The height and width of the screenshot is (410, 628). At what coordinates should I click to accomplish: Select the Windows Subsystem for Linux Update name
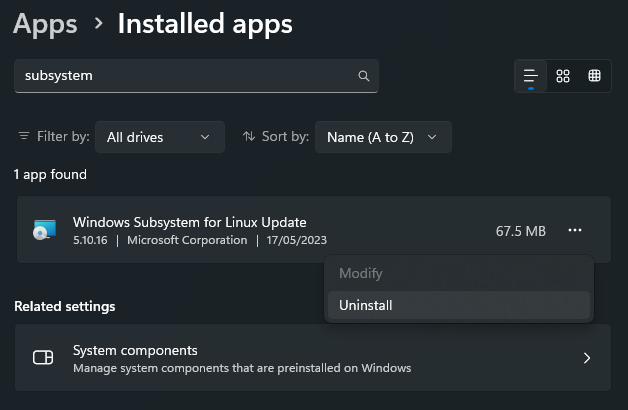click(x=190, y=222)
